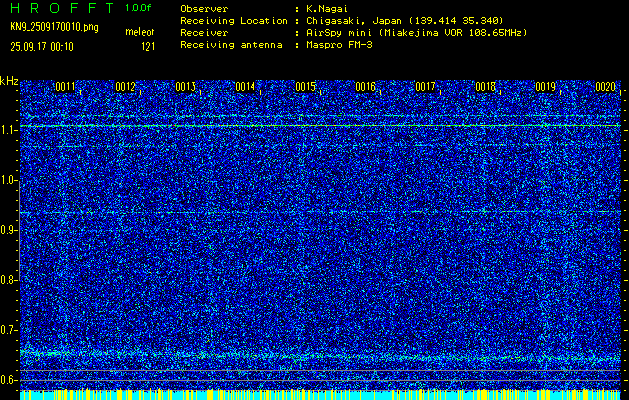Click the meteor count value 121
The image size is (629, 400).
(x=148, y=47)
